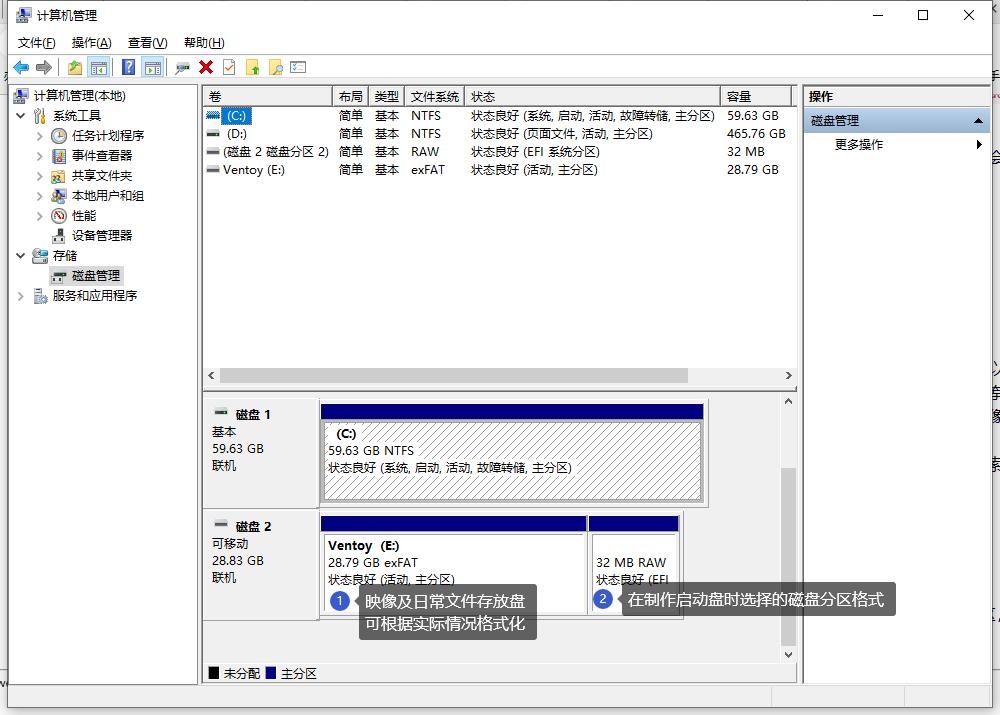Click the blue Back arrow in toolbar
Screen dimensions: 1000x715
[x=21, y=67]
